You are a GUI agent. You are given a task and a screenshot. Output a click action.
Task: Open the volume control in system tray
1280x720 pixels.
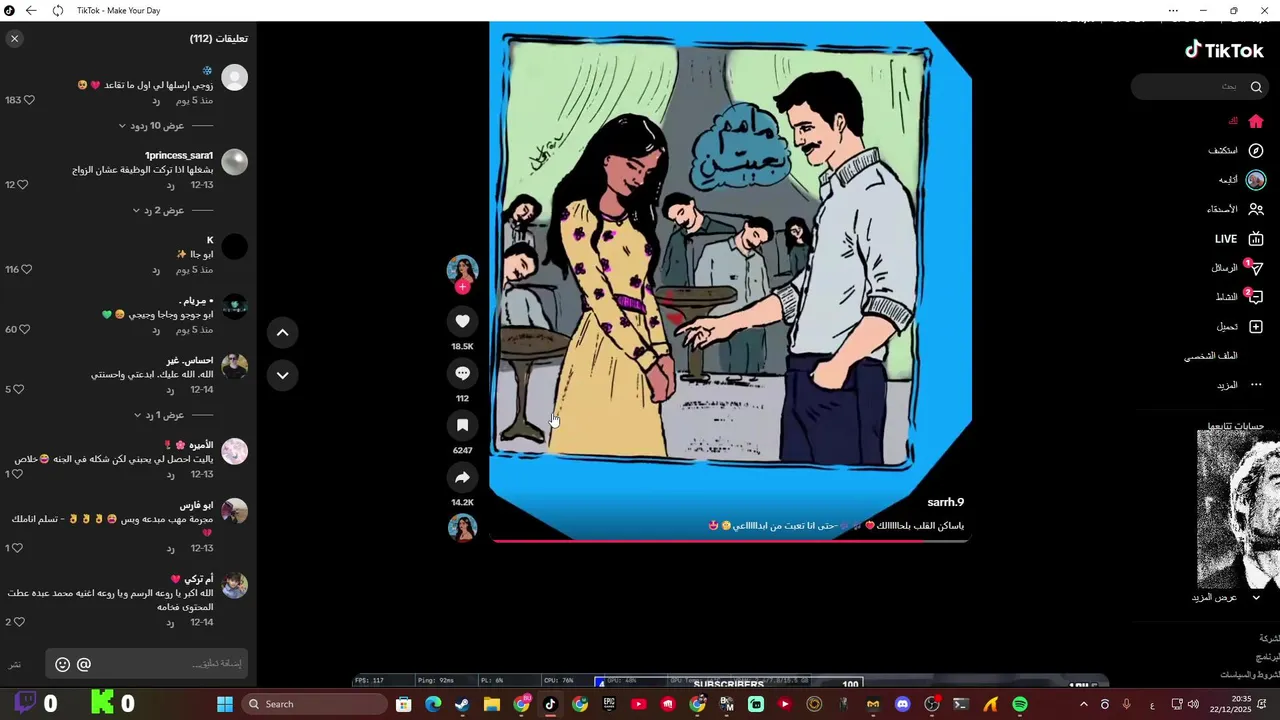pyautogui.click(x=1193, y=704)
